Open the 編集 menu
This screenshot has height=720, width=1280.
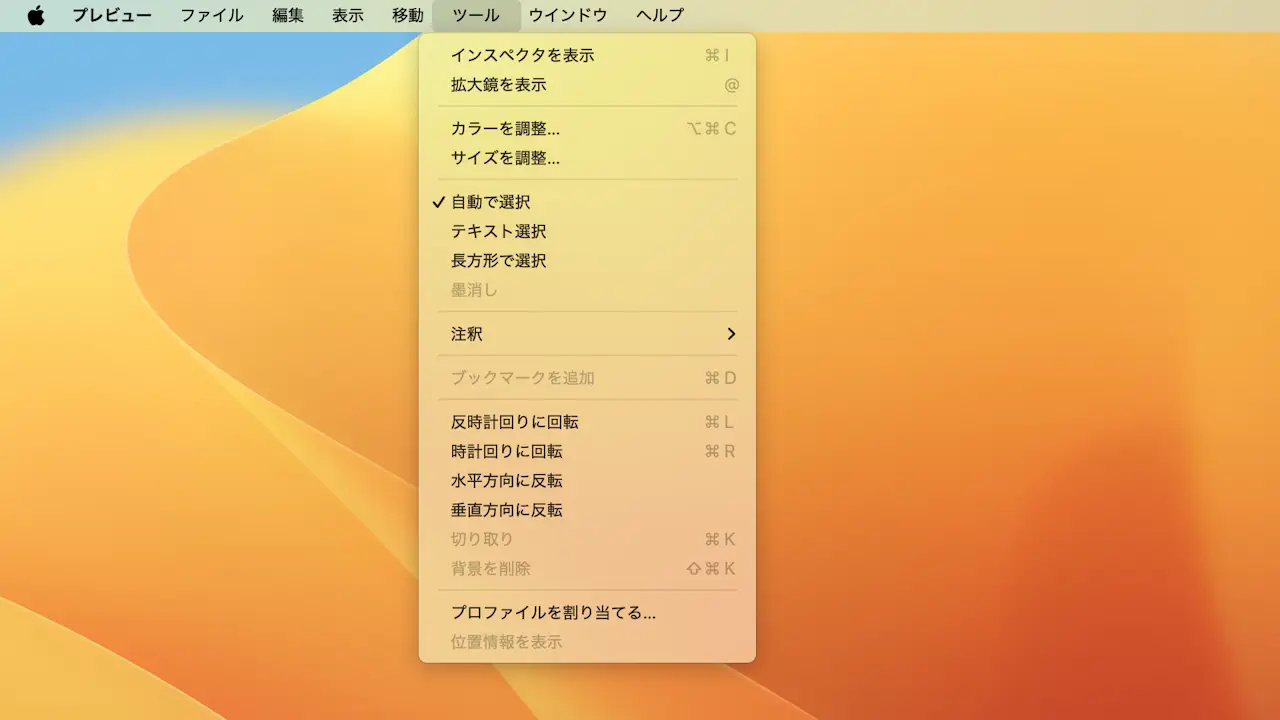[x=288, y=15]
